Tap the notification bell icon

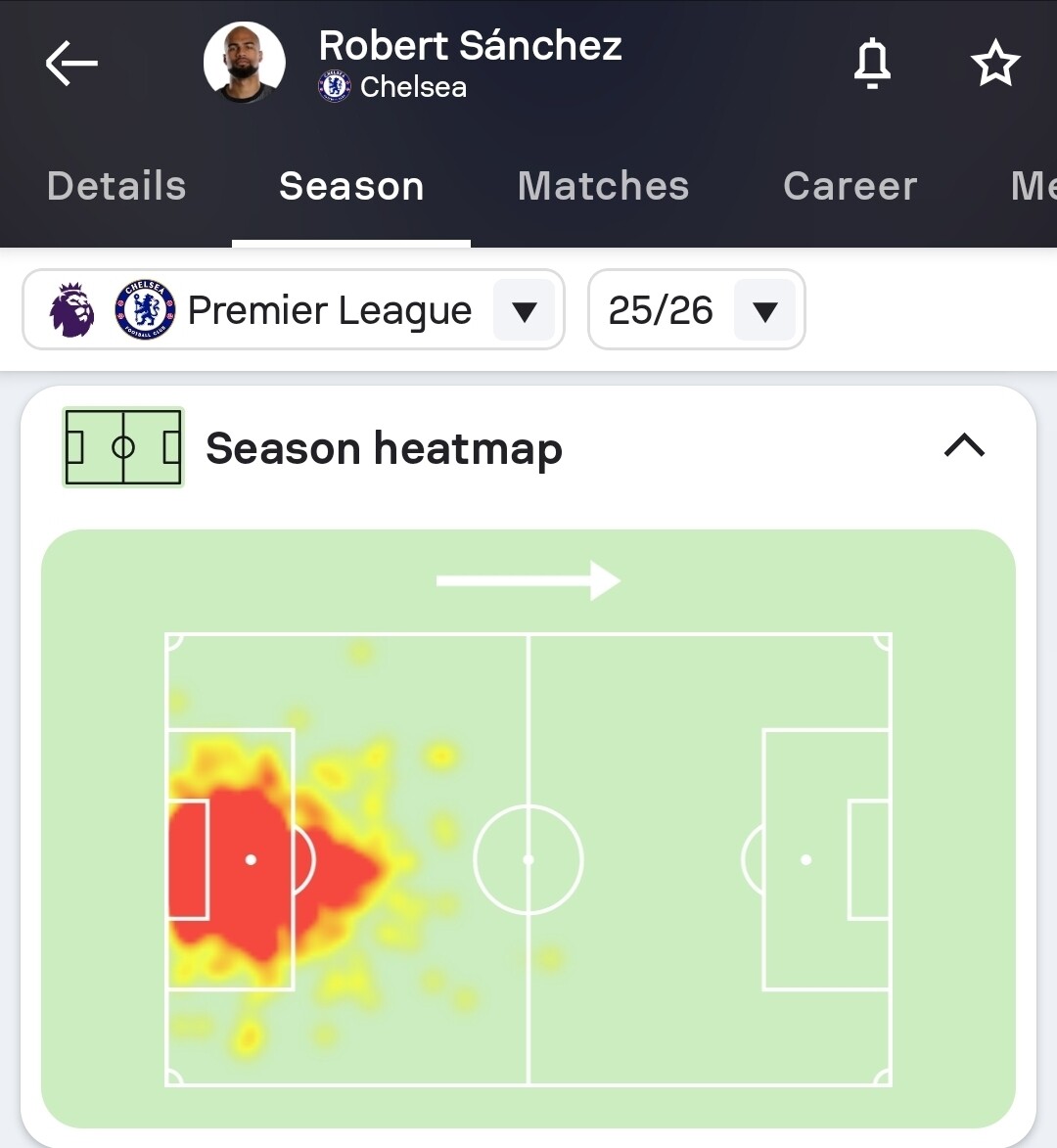[x=872, y=65]
